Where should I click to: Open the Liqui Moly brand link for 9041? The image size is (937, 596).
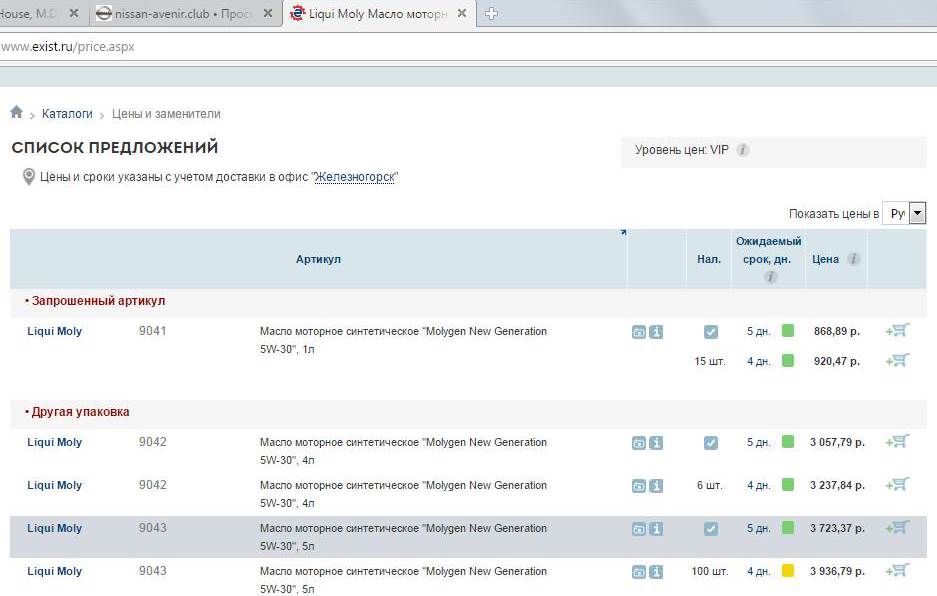pos(54,331)
